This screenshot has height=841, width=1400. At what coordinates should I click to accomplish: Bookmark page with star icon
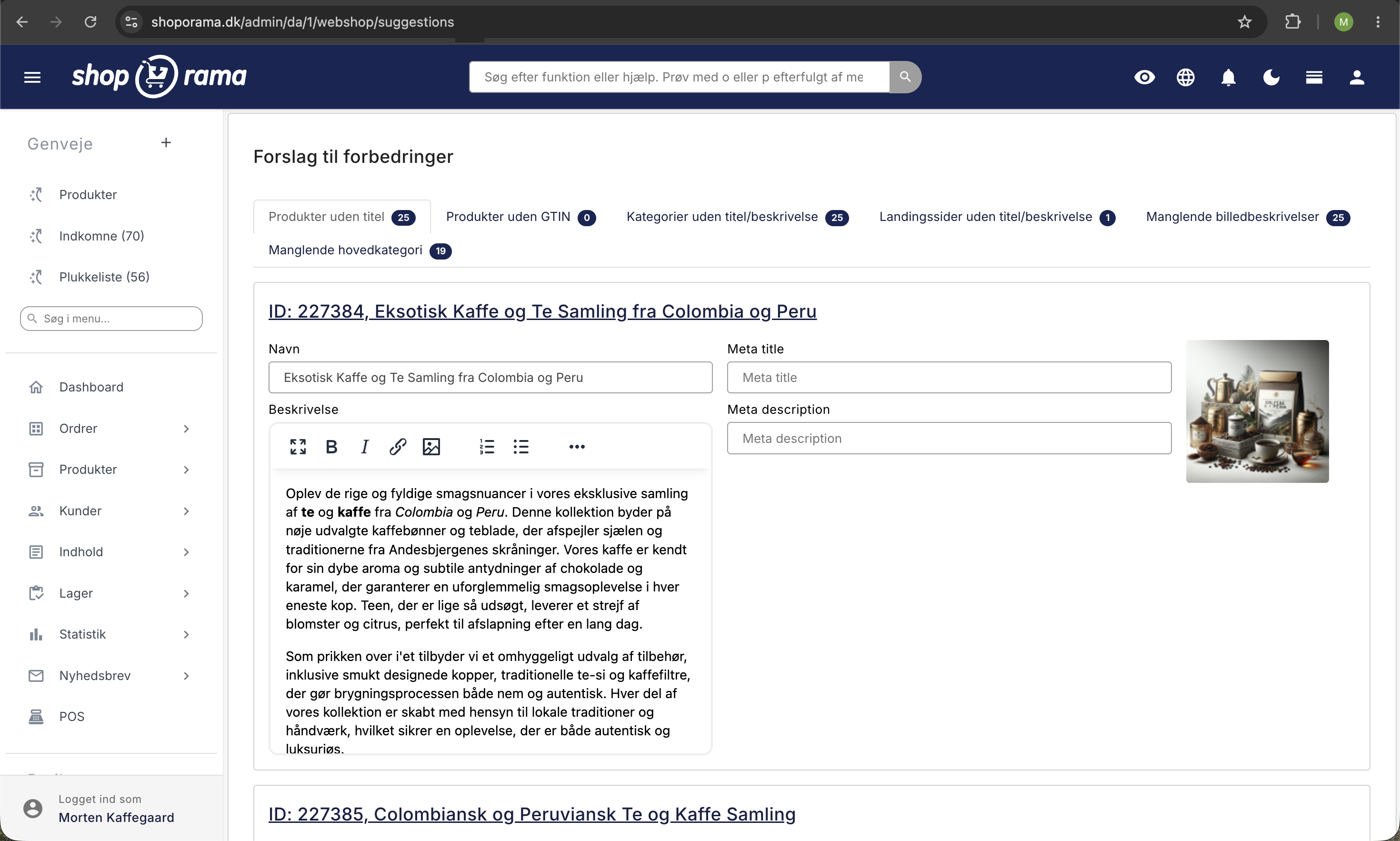(x=1244, y=22)
